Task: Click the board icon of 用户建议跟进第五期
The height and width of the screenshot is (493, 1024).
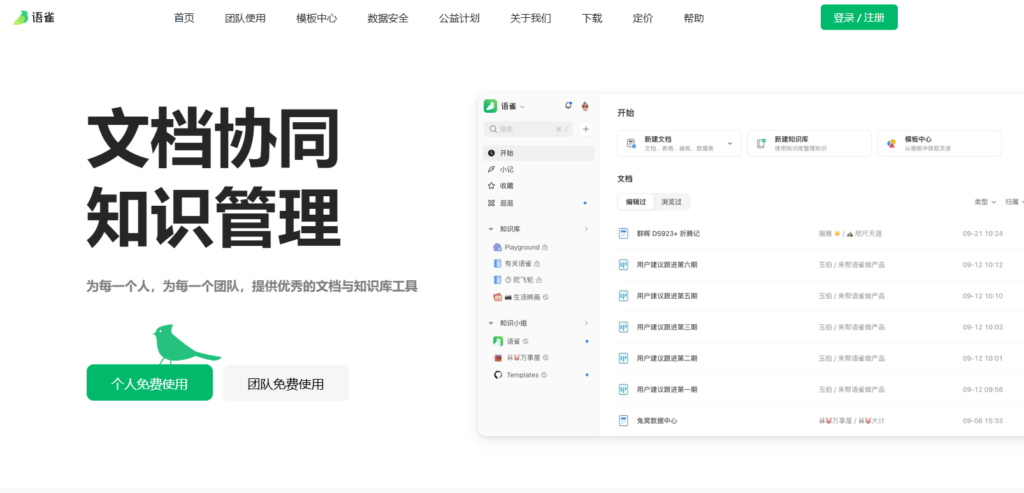Action: tap(623, 296)
